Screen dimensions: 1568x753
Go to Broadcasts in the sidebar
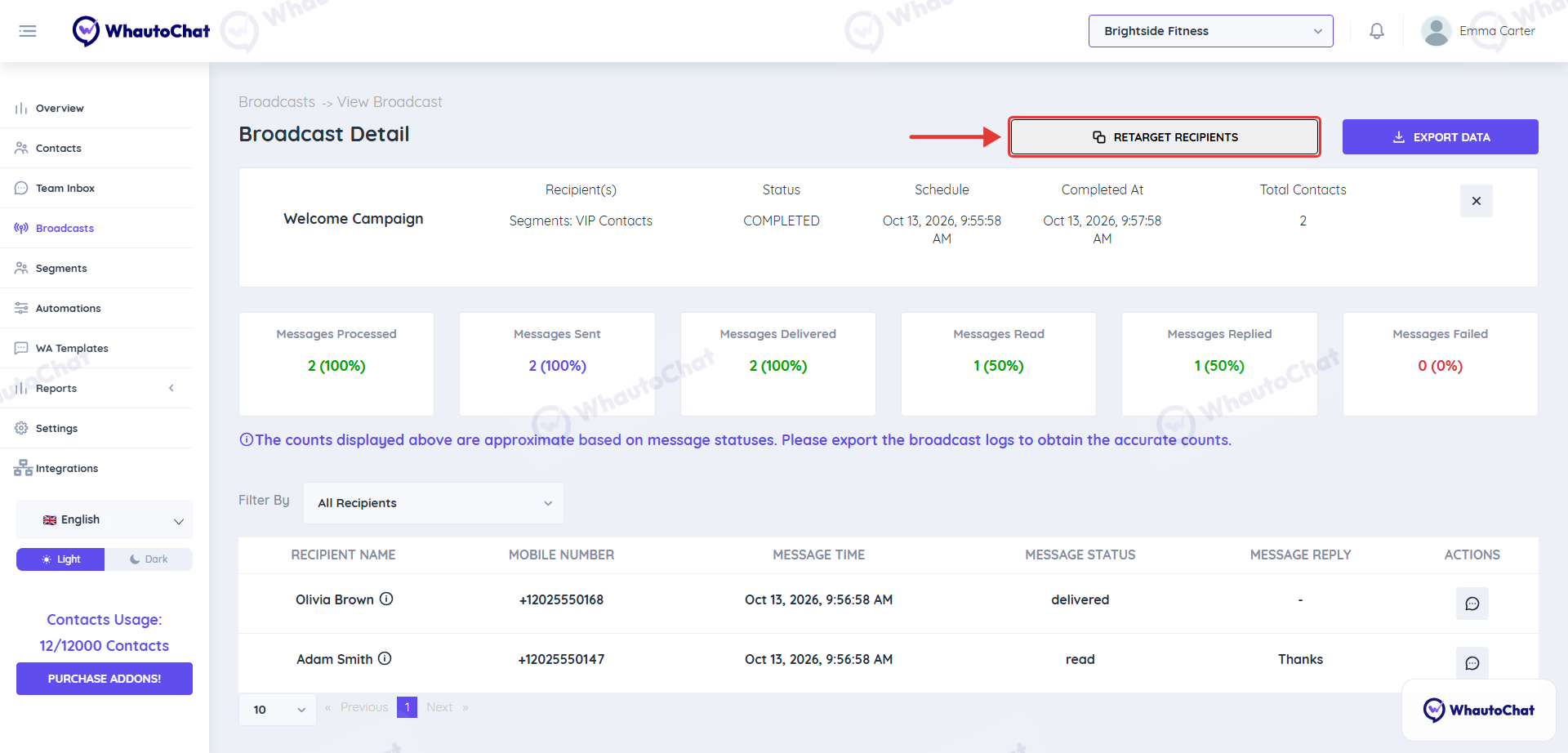click(65, 228)
